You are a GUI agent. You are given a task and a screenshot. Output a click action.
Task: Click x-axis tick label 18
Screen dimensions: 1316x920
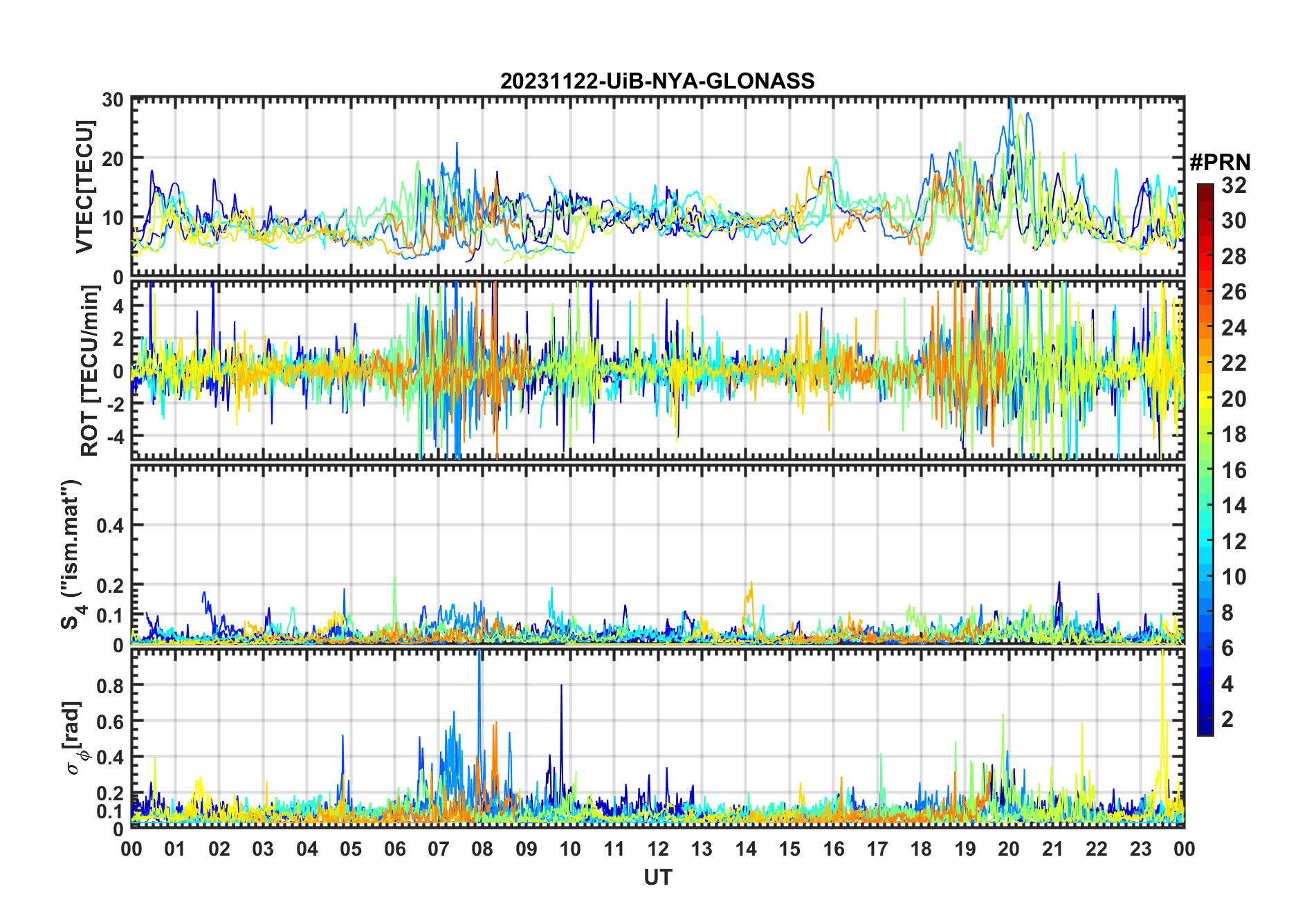[921, 849]
